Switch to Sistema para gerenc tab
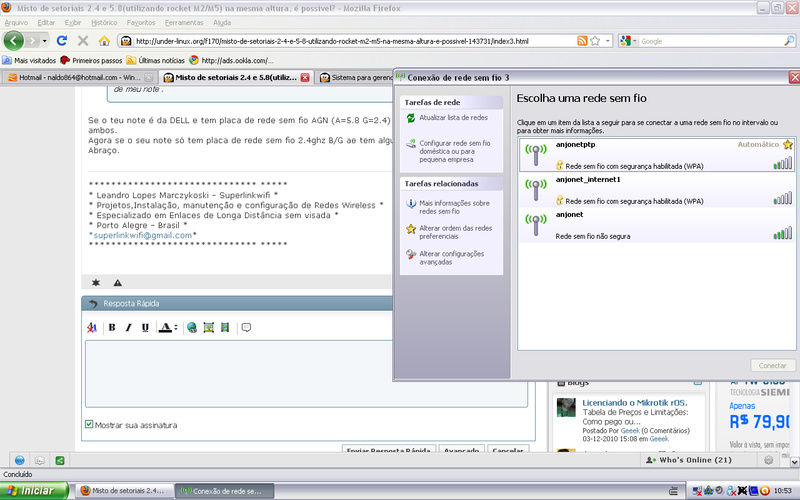 [x=355, y=78]
